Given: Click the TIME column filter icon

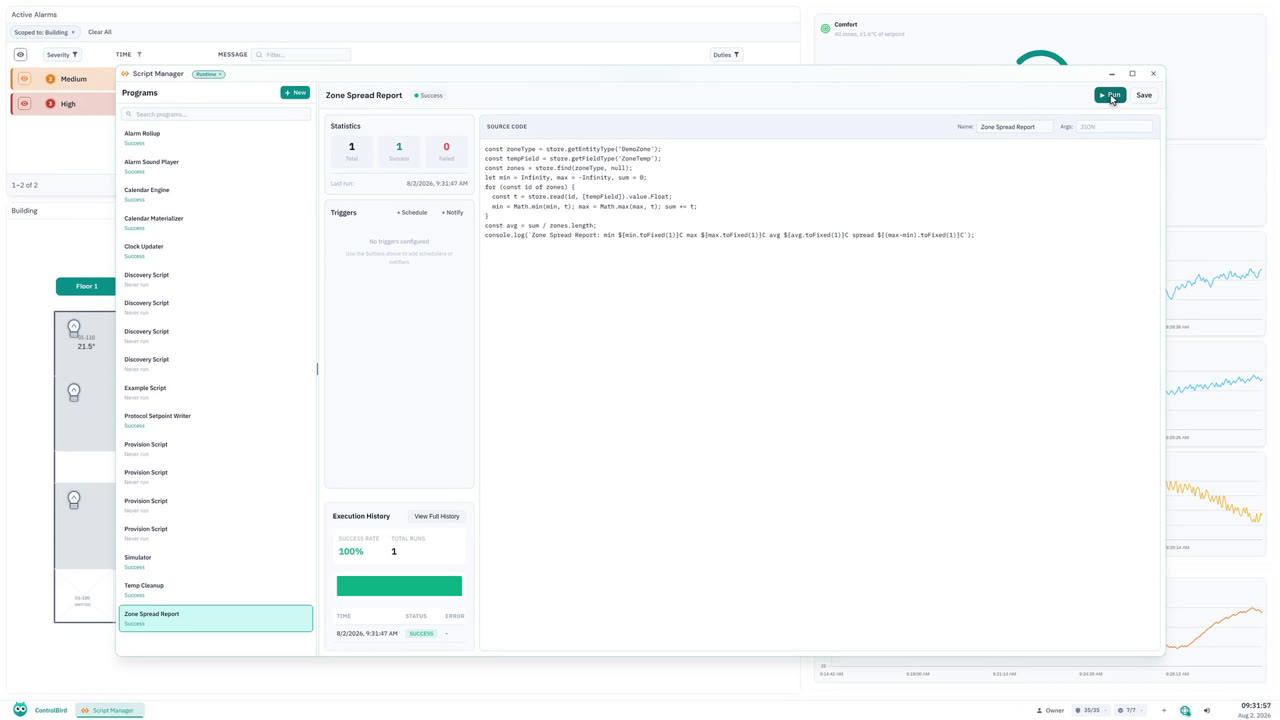Looking at the screenshot, I should pos(139,55).
